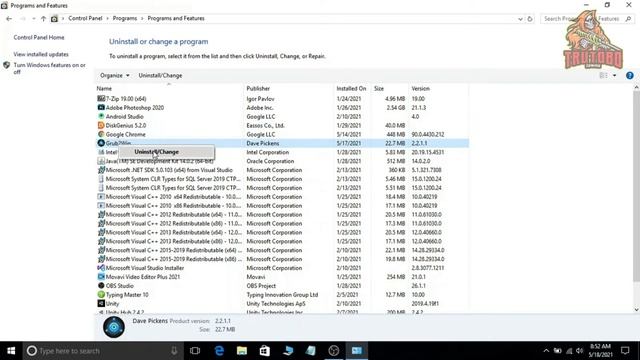Screen dimensions: 640x360
Task: Click the Google Chrome program icon
Action: (101, 134)
